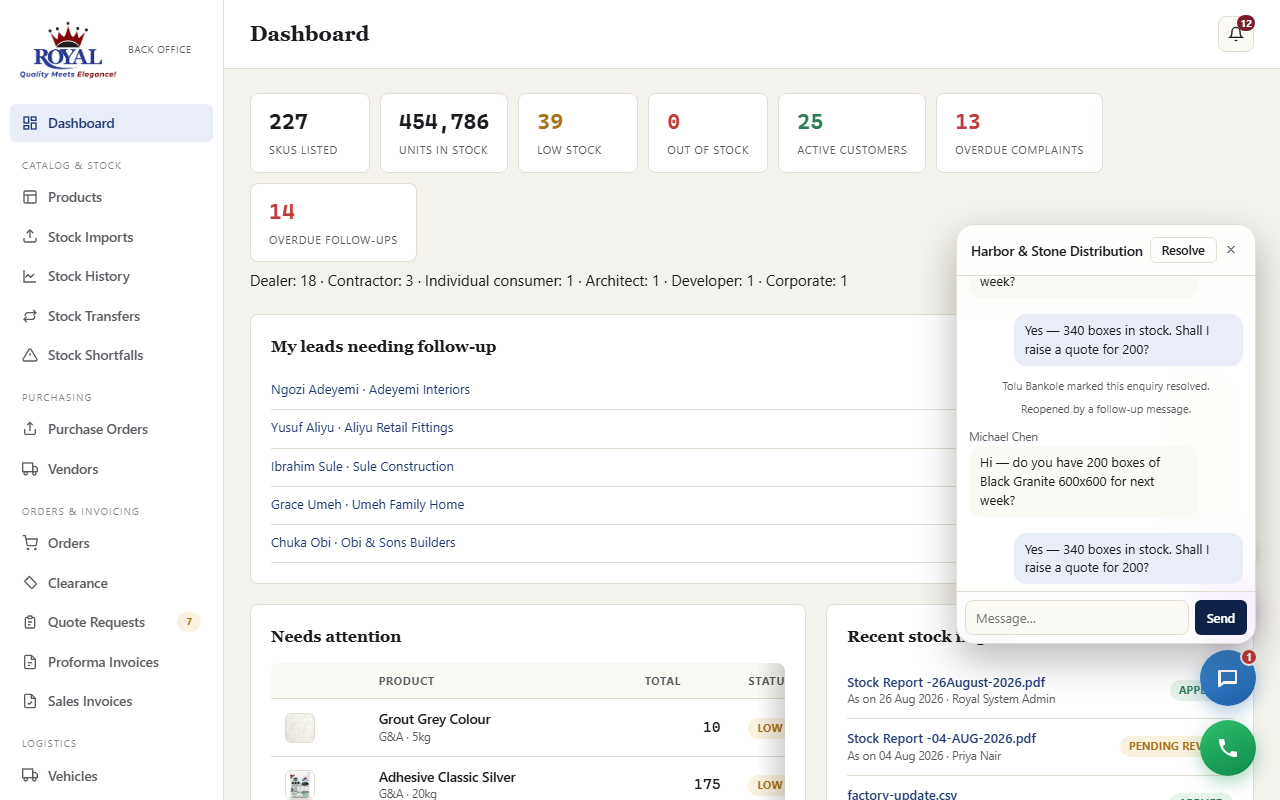Click the Royal logo in sidebar
The height and width of the screenshot is (800, 1280).
[x=68, y=51]
